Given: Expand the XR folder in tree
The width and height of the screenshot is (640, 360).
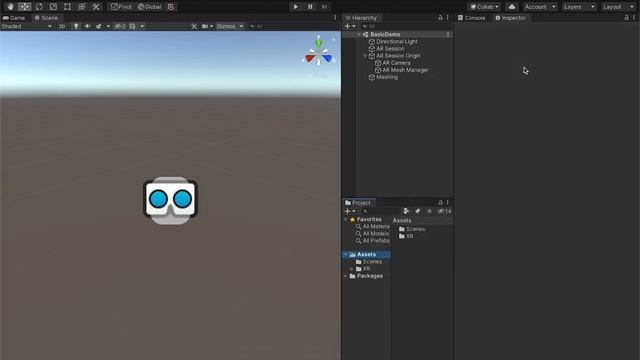Looking at the screenshot, I should (x=352, y=269).
